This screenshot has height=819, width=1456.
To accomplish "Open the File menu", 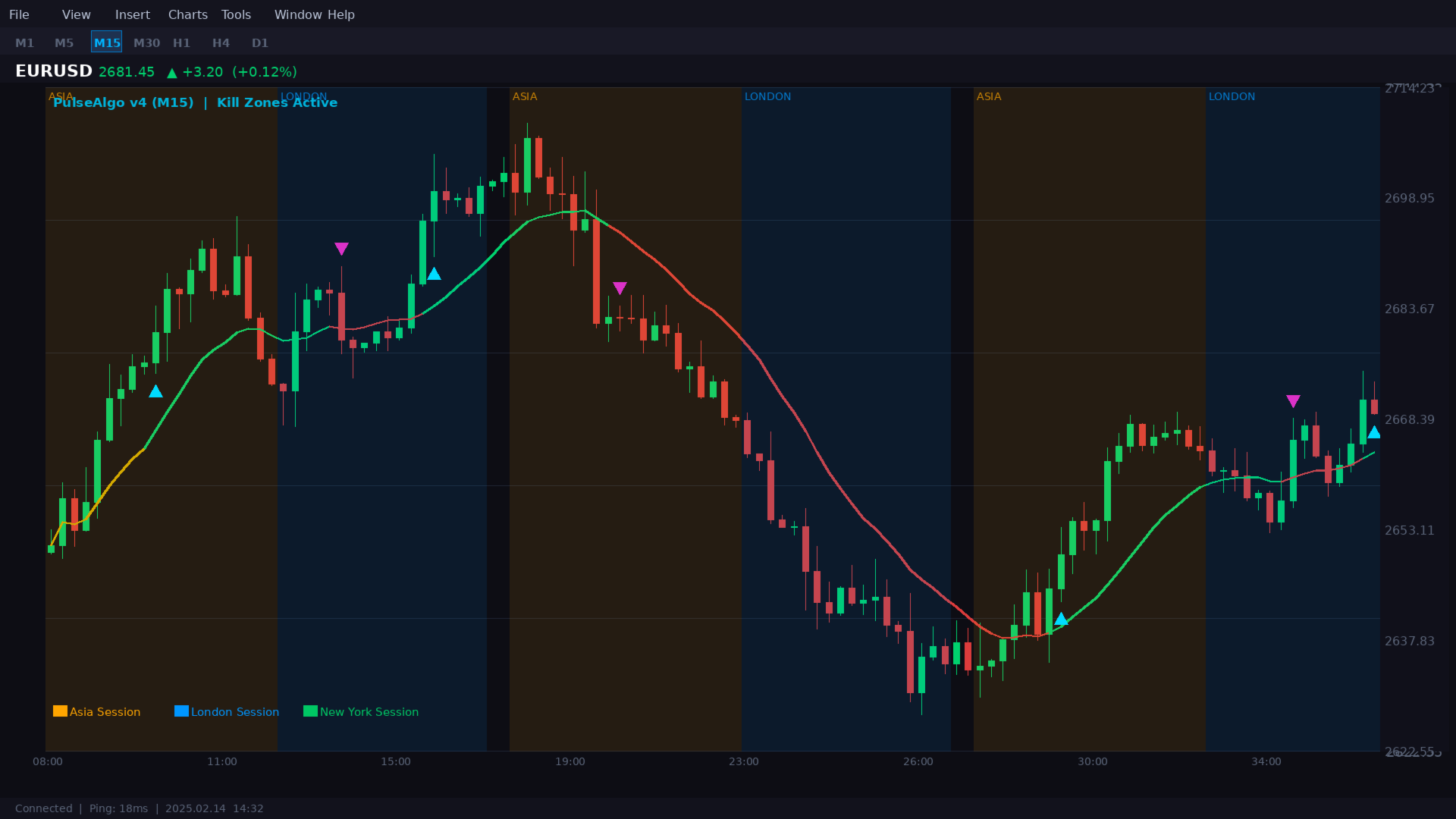I will tap(19, 14).
